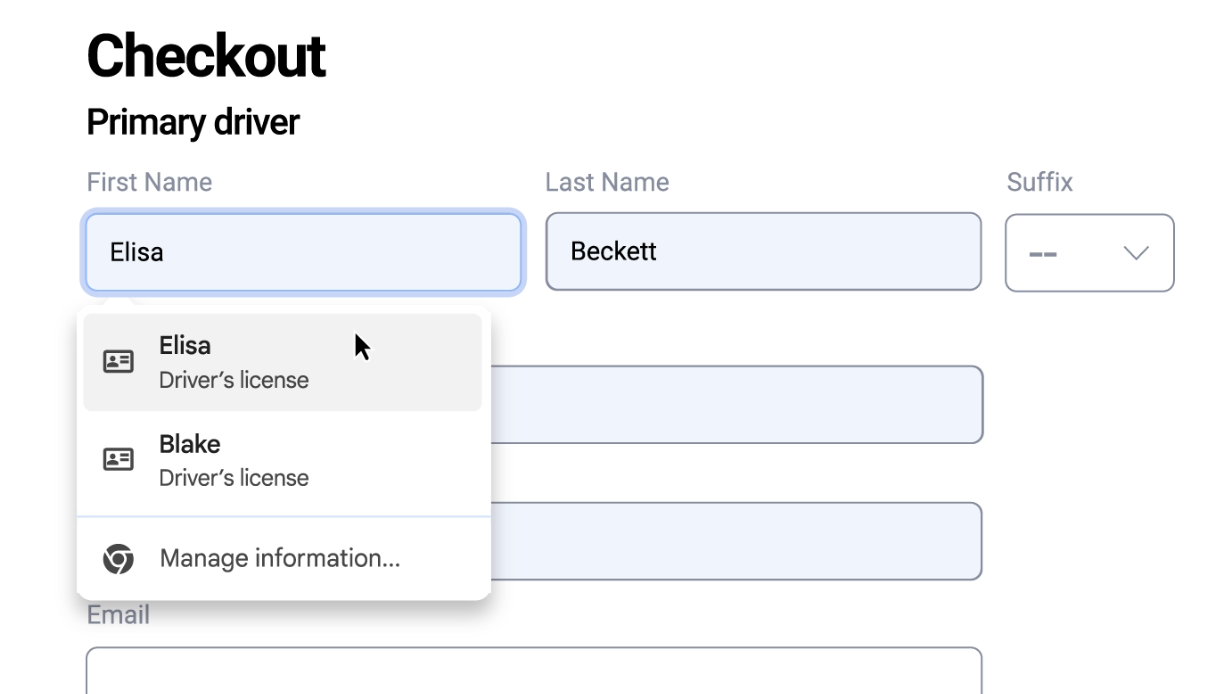
Task: Click the ID card icon beside Elisa
Action: coord(119,362)
